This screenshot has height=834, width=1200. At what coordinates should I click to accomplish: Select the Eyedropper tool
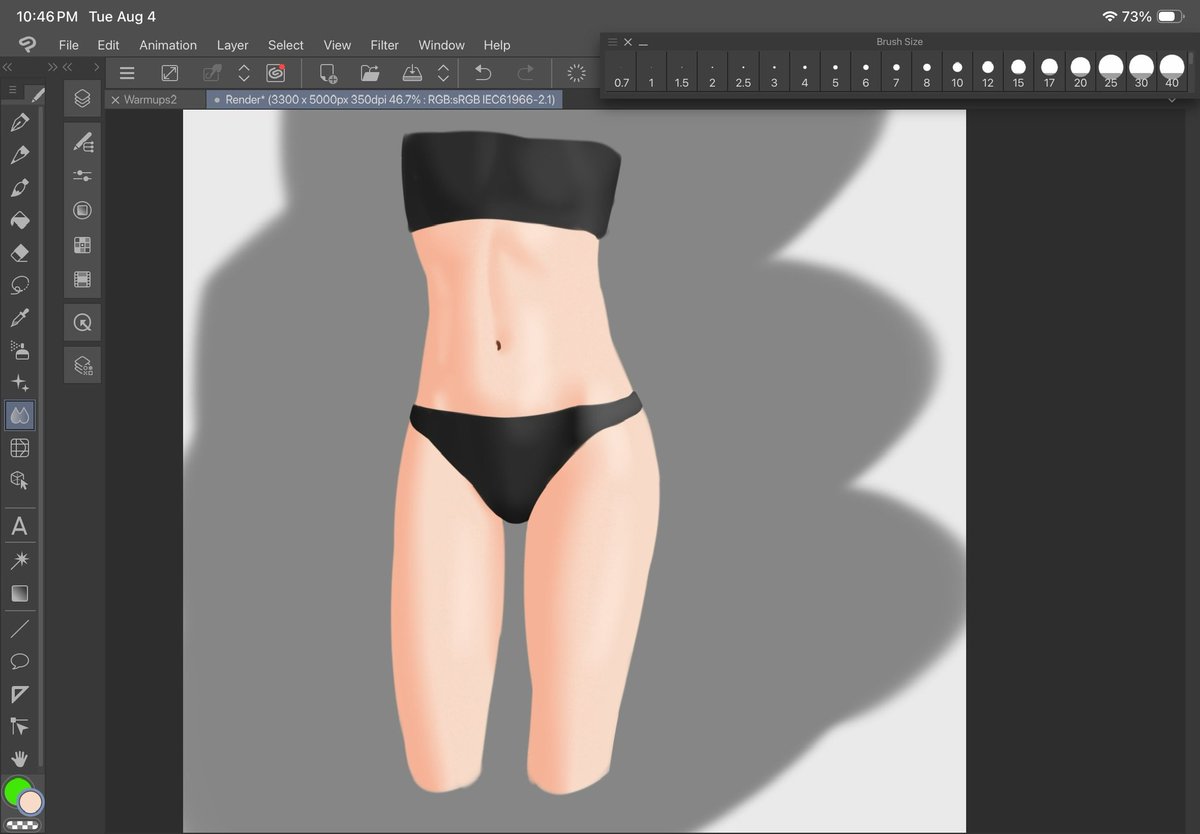[x=19, y=318]
